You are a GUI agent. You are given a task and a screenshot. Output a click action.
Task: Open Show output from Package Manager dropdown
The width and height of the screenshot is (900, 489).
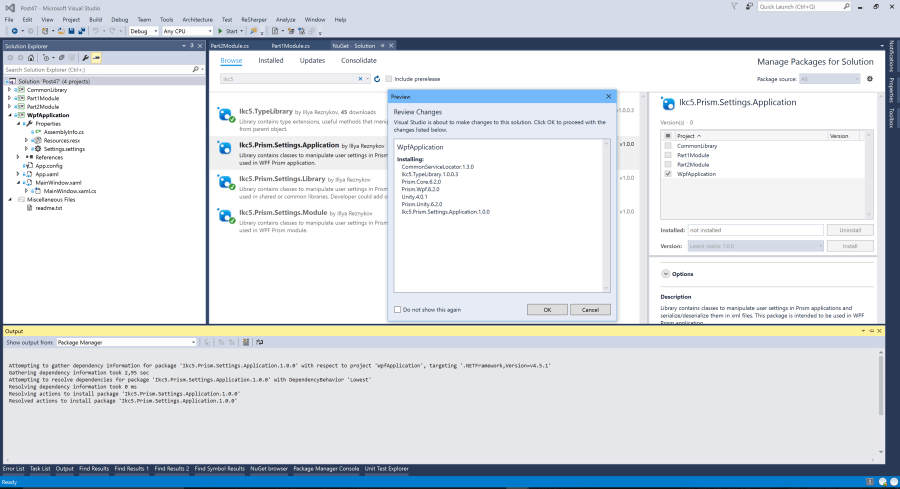[126, 342]
